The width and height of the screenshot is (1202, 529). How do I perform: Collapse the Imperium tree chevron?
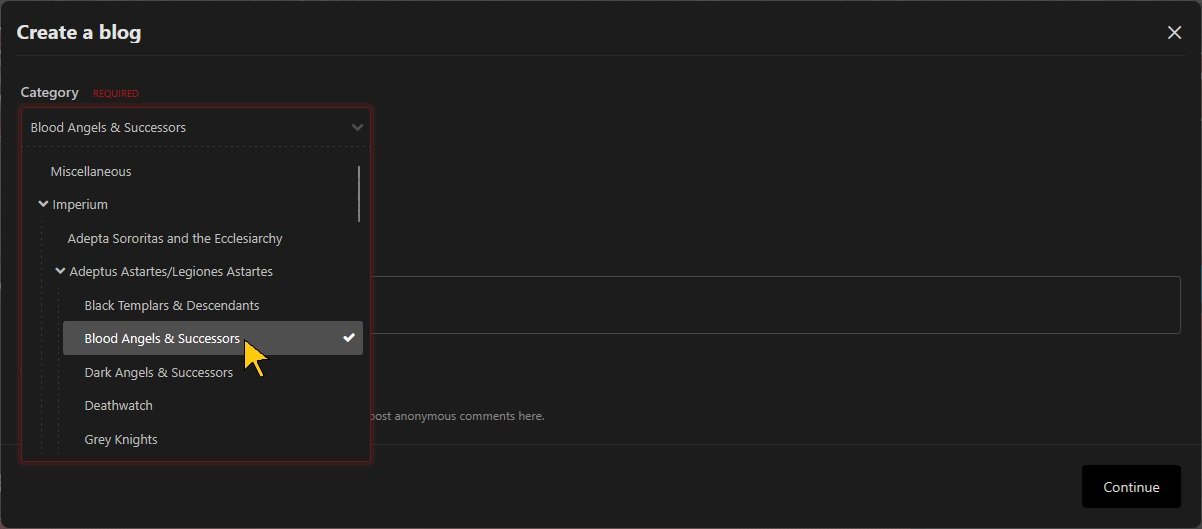coord(43,204)
